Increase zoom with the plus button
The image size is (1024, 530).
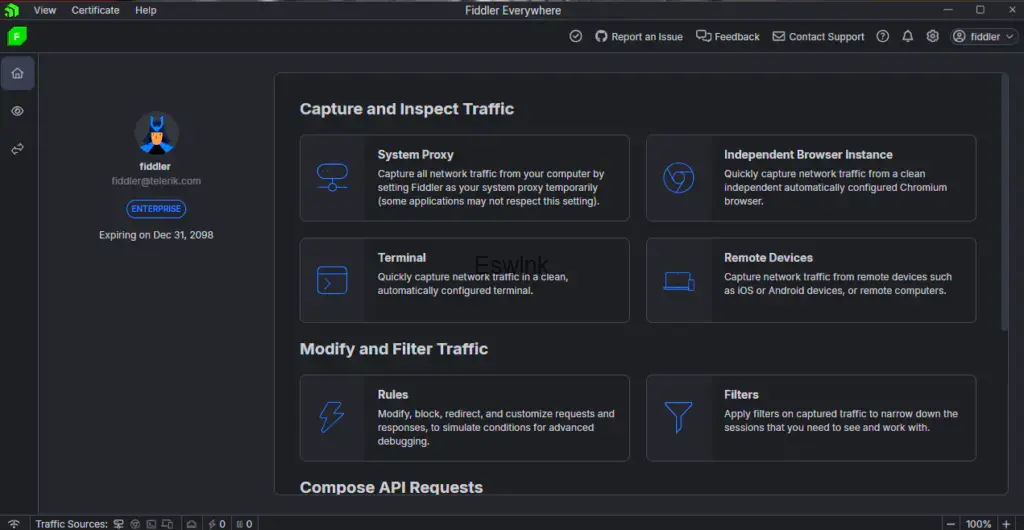tap(1007, 523)
